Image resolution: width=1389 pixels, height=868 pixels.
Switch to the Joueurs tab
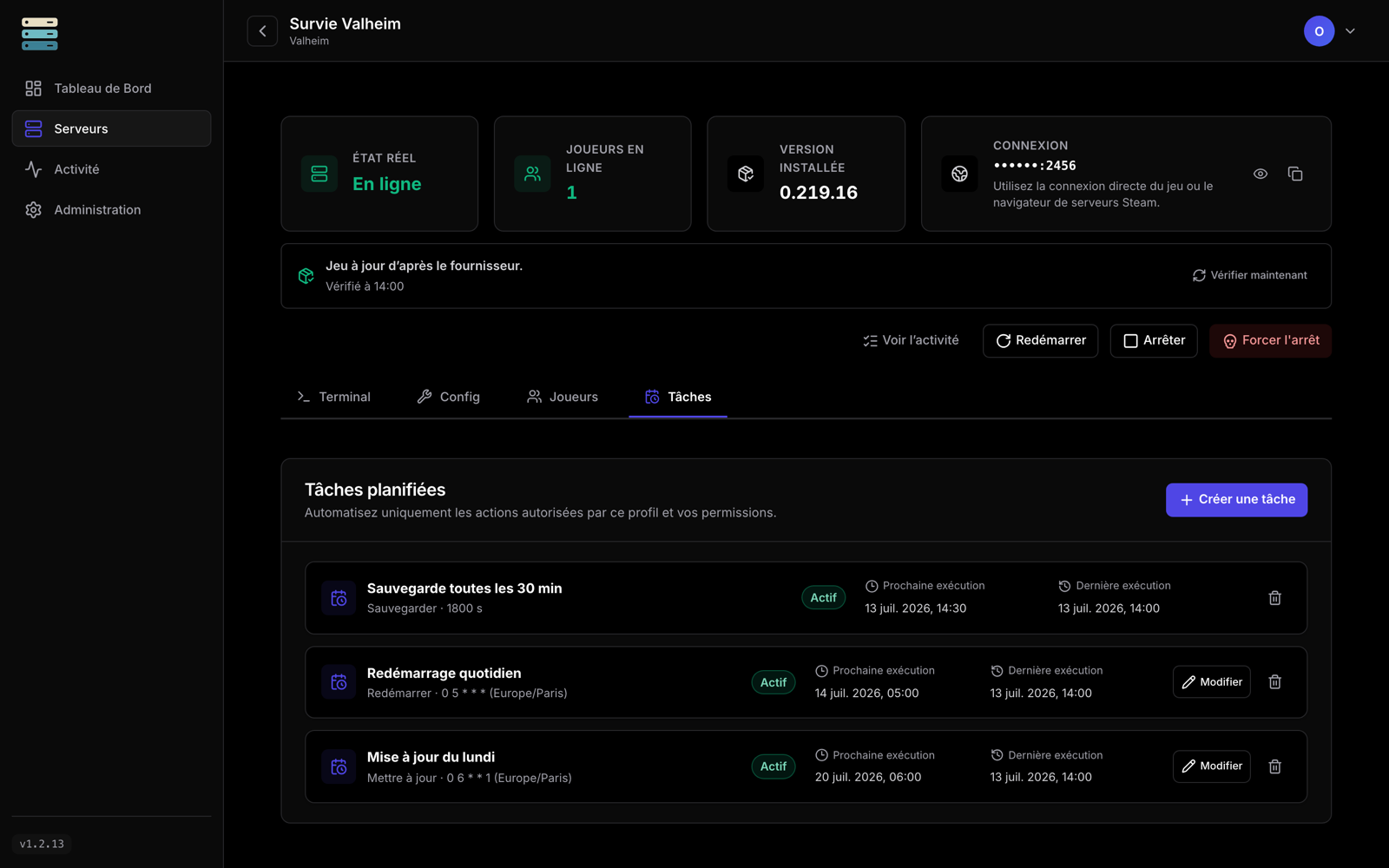[x=562, y=397]
